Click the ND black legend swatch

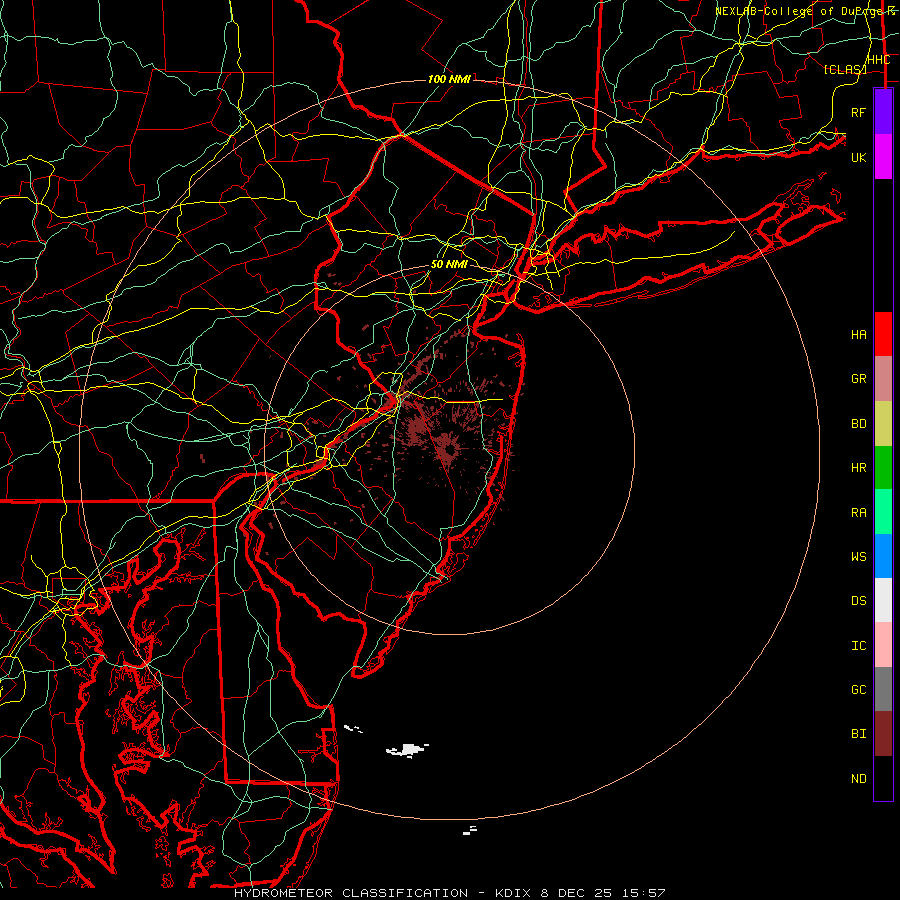[883, 778]
